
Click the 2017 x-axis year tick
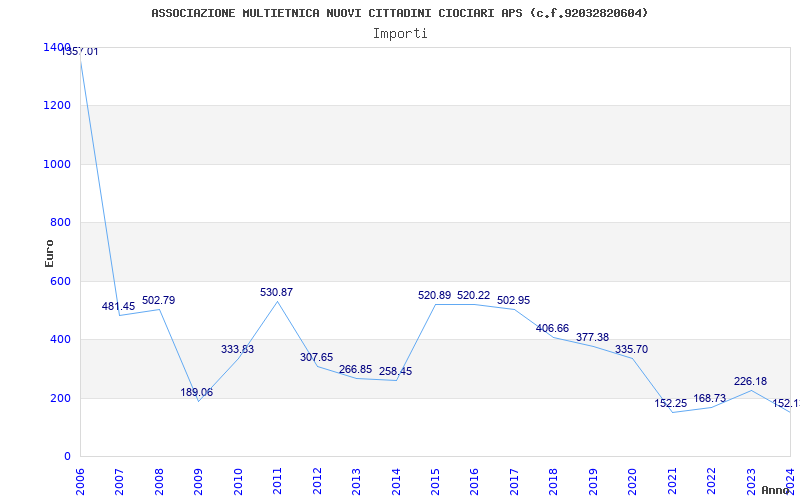(x=514, y=481)
